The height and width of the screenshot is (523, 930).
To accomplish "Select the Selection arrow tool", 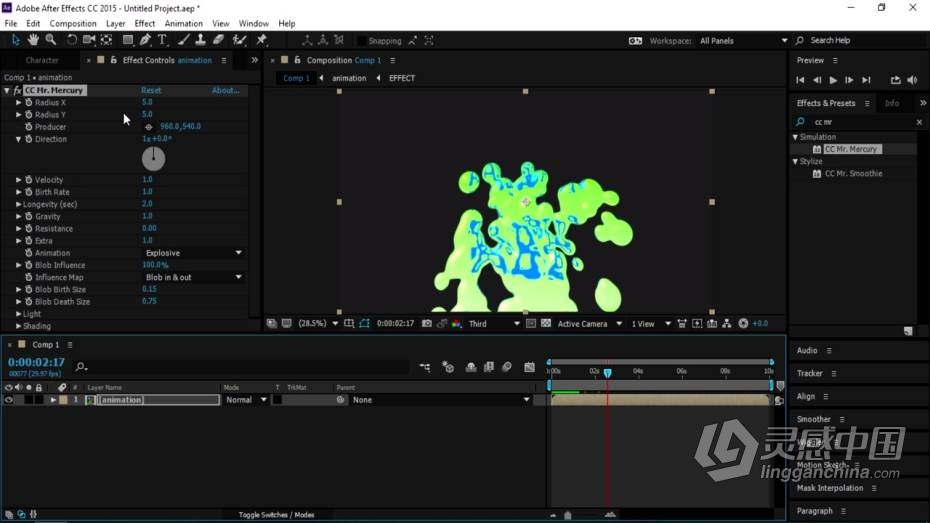I will pyautogui.click(x=15, y=40).
